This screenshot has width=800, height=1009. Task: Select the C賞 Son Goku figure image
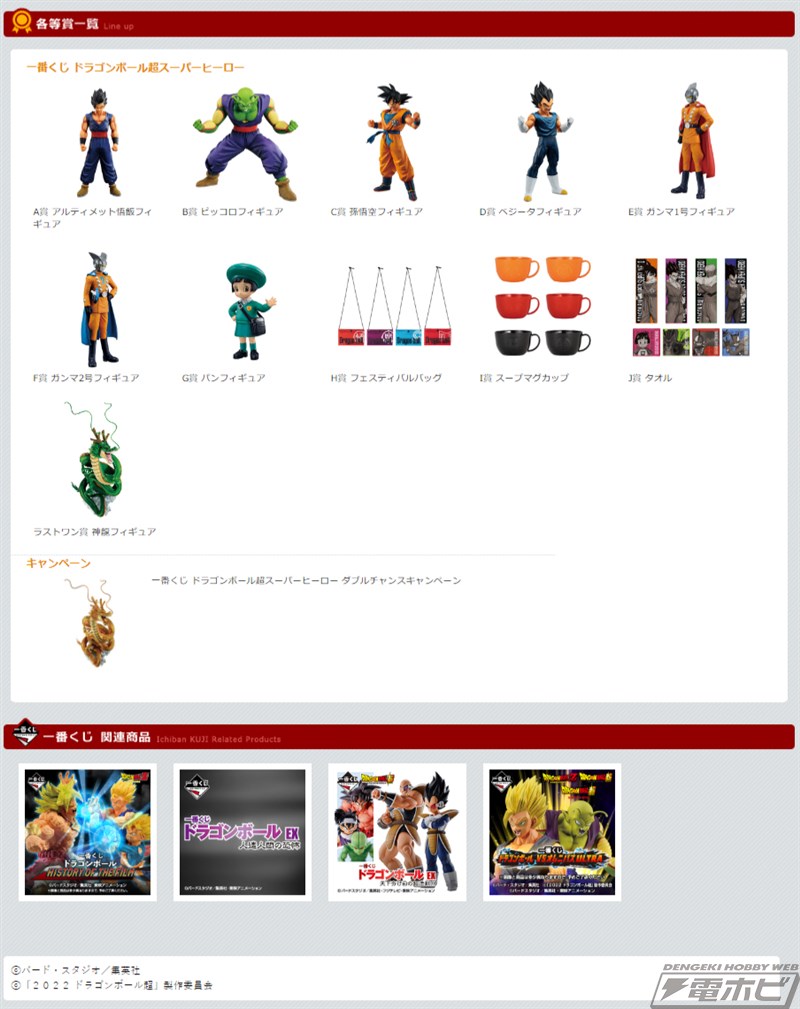pos(394,142)
